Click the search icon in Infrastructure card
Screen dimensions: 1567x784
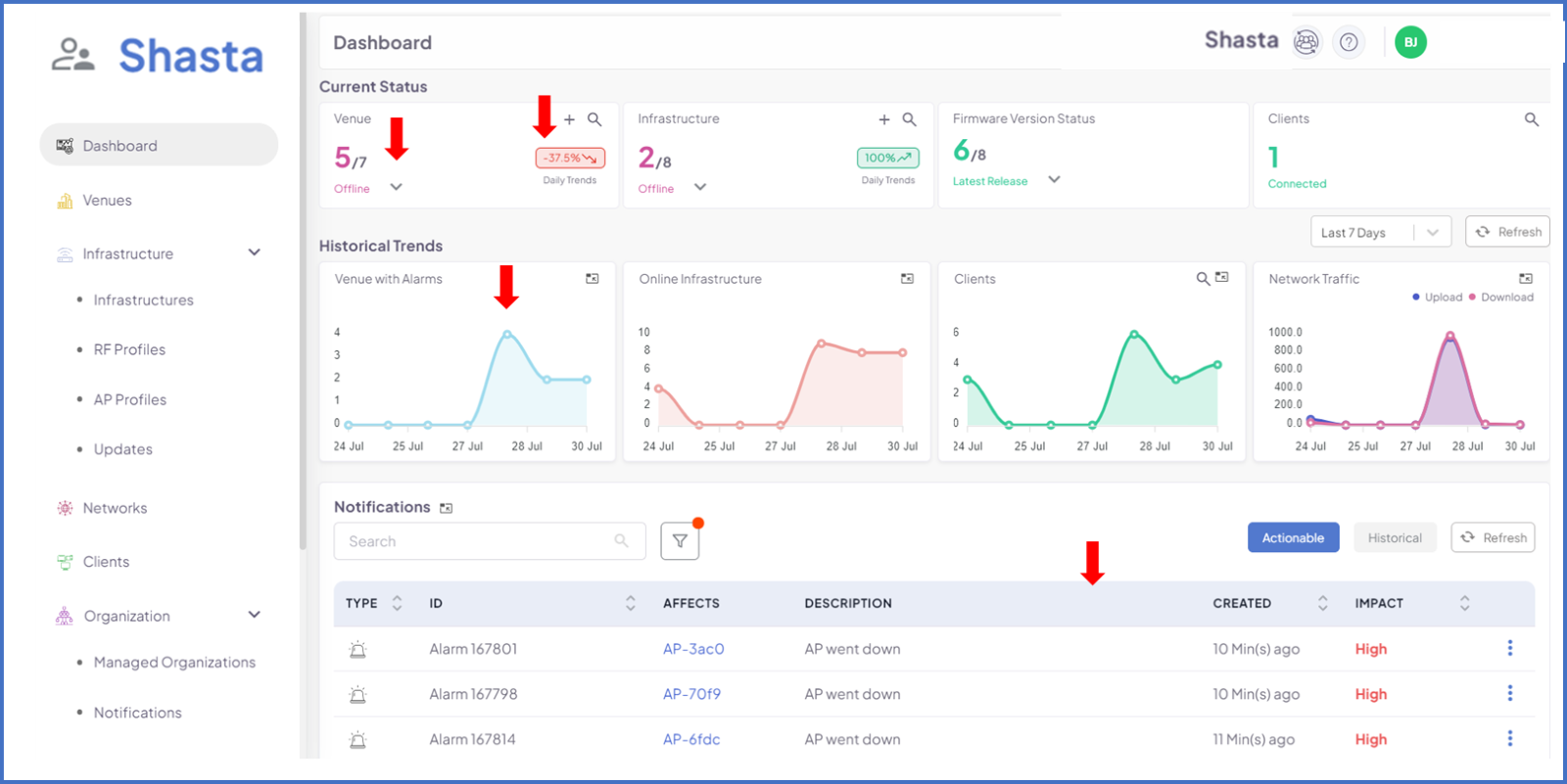(910, 119)
